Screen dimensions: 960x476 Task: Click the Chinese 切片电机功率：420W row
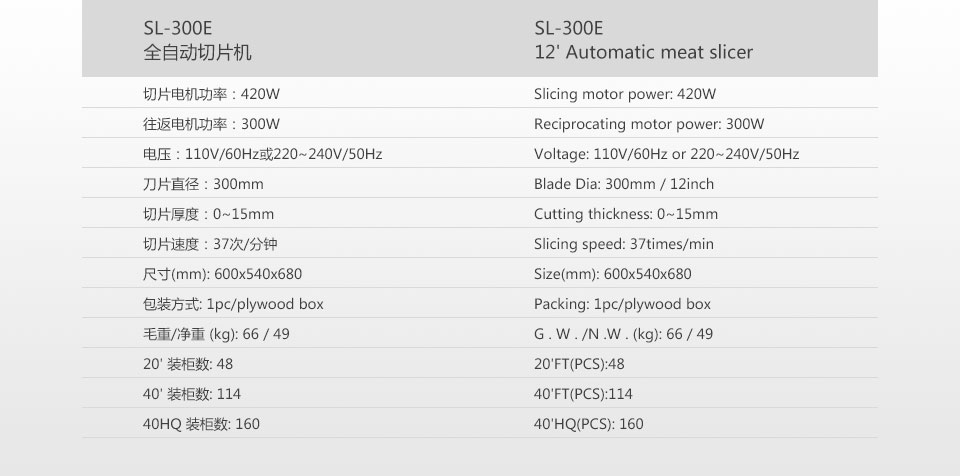(x=211, y=94)
